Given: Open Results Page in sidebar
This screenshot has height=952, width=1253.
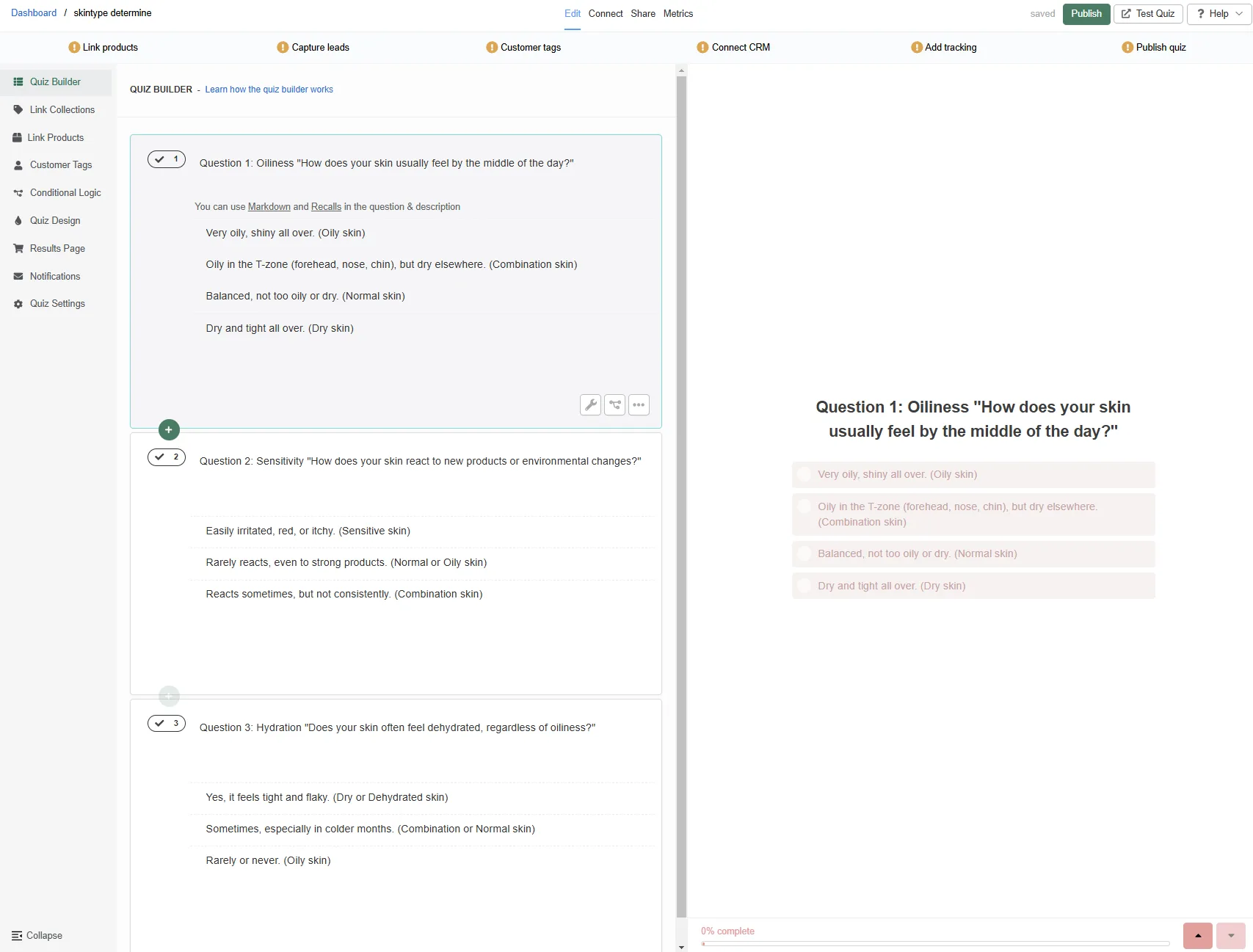Looking at the screenshot, I should point(56,249).
